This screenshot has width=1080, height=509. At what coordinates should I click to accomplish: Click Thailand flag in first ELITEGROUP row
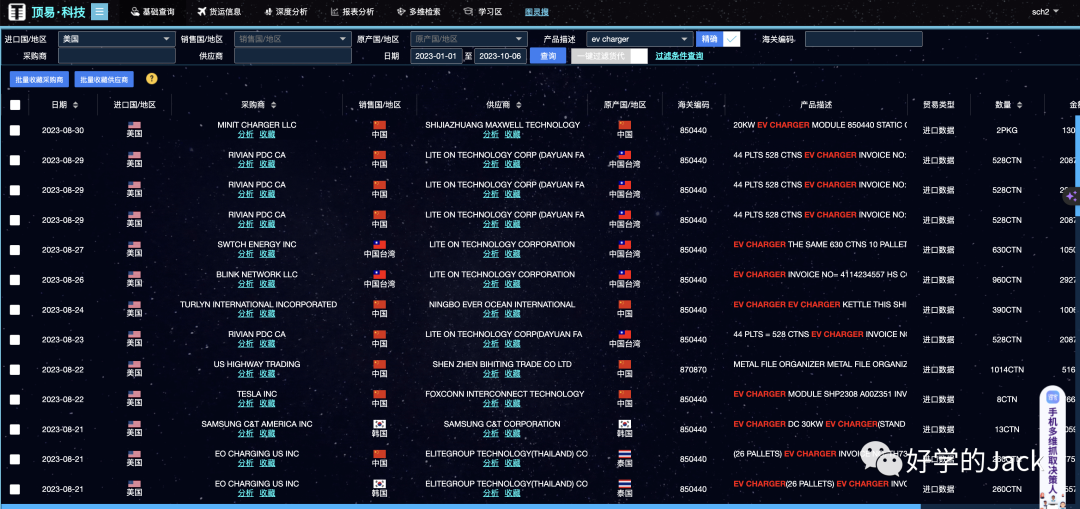click(x=625, y=454)
